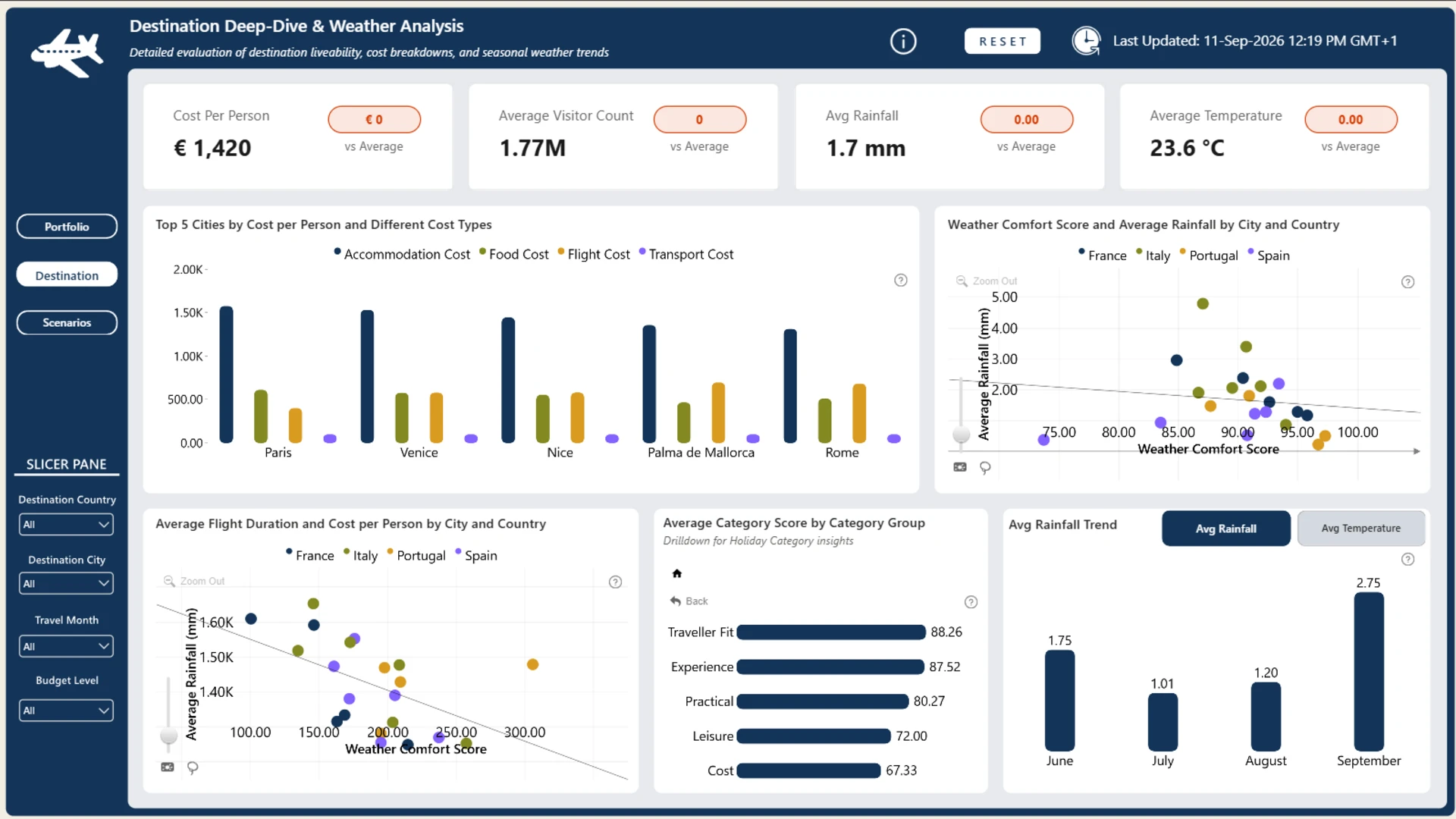Open help icon on Weather Comfort scatter chart
Screen dimensions: 1456x819
(x=1408, y=282)
